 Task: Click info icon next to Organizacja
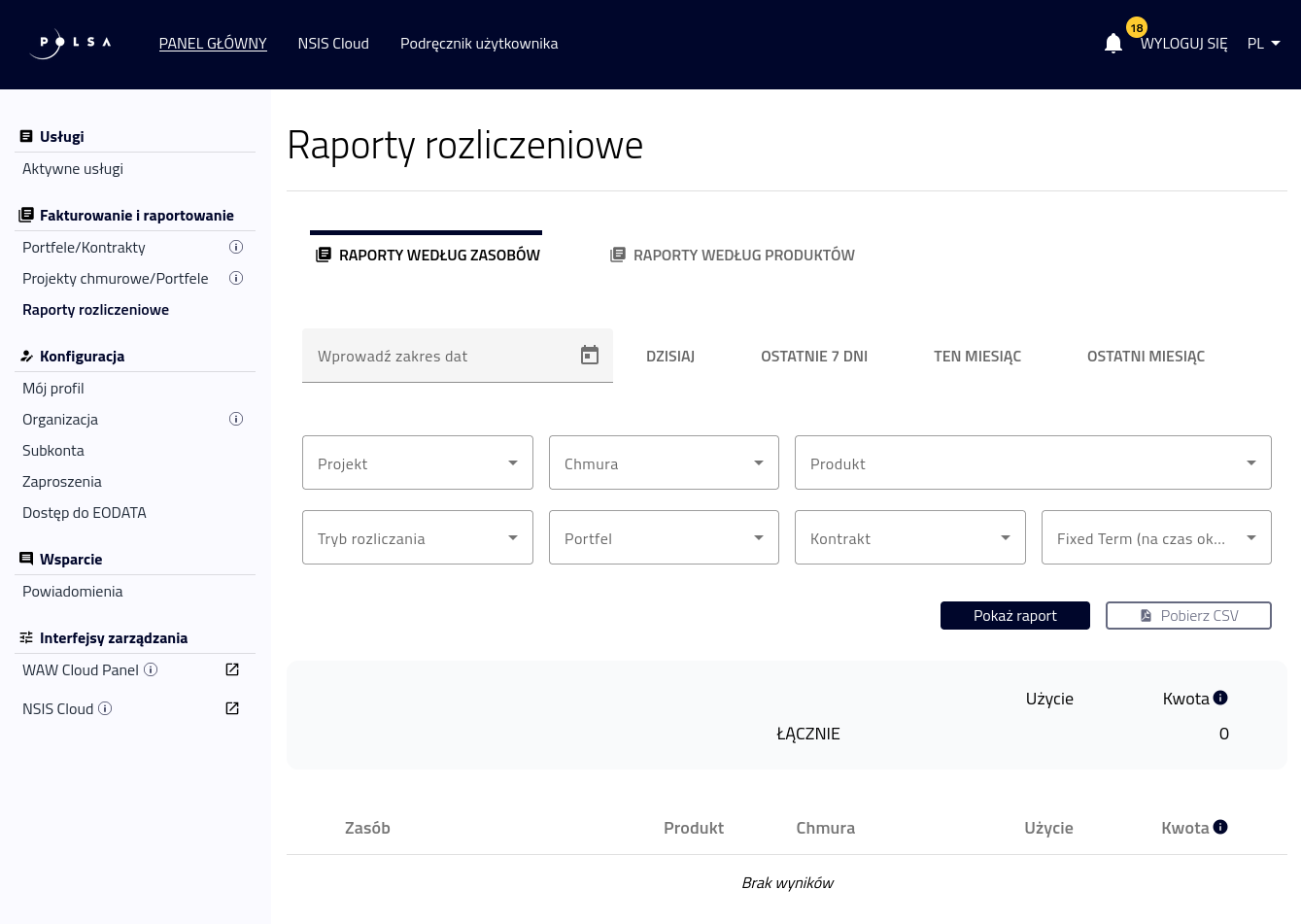tap(235, 419)
